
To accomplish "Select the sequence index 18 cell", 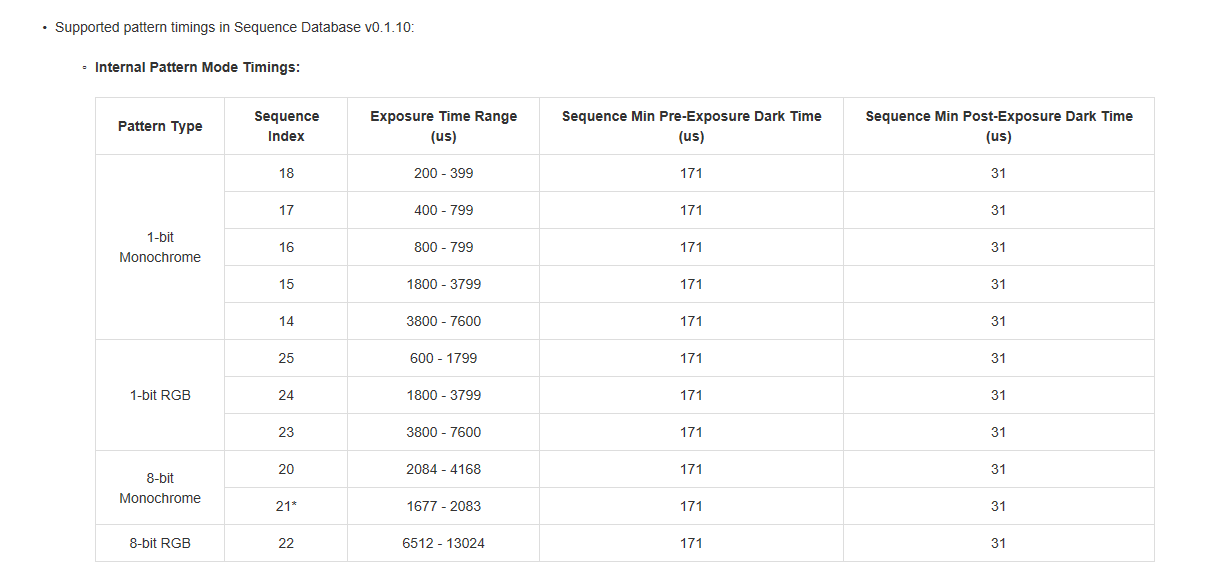I will pyautogui.click(x=286, y=173).
